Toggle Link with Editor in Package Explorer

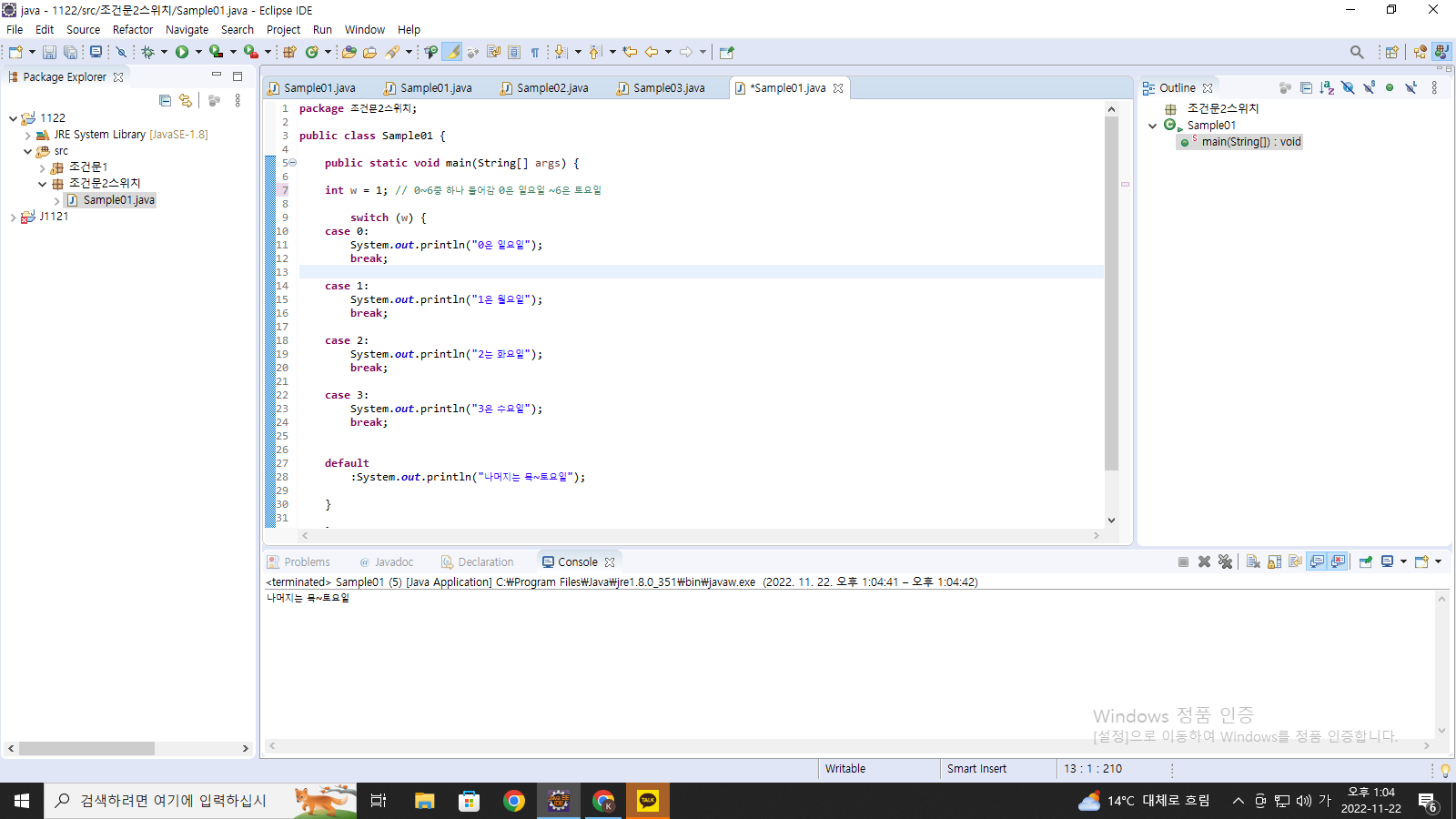pos(186,101)
